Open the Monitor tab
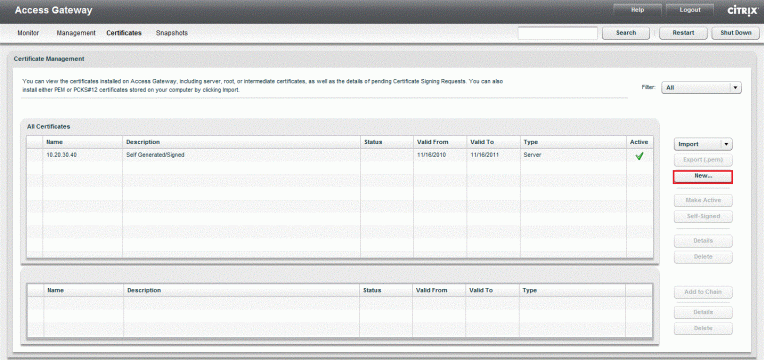 pyautogui.click(x=28, y=33)
